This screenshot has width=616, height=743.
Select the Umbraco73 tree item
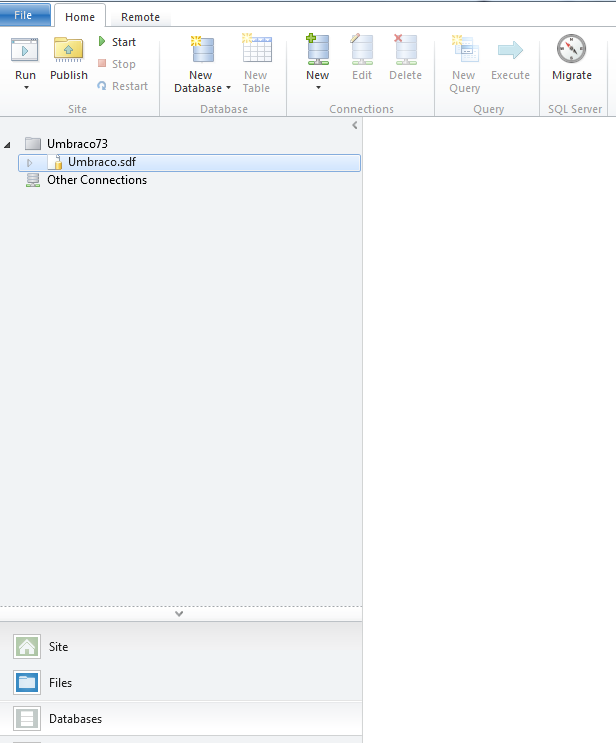[77, 144]
